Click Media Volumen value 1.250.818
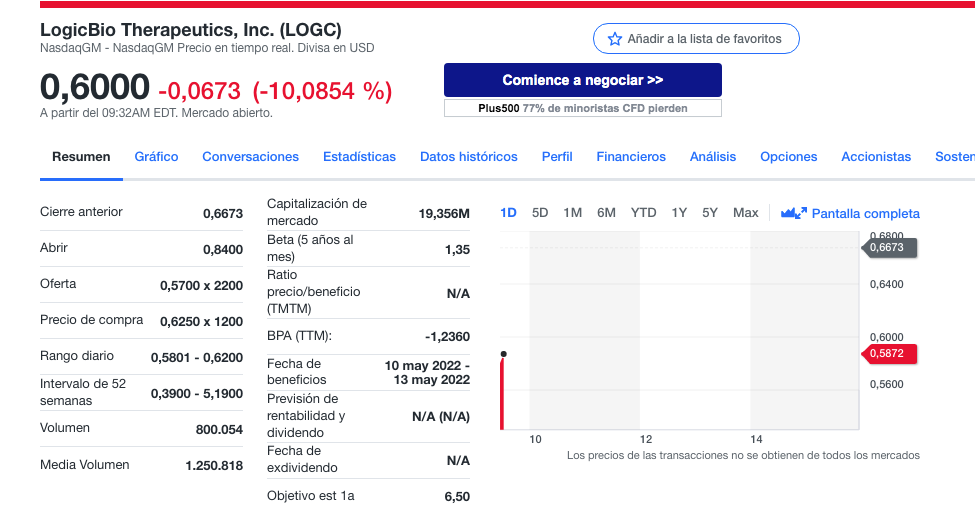 [x=214, y=465]
